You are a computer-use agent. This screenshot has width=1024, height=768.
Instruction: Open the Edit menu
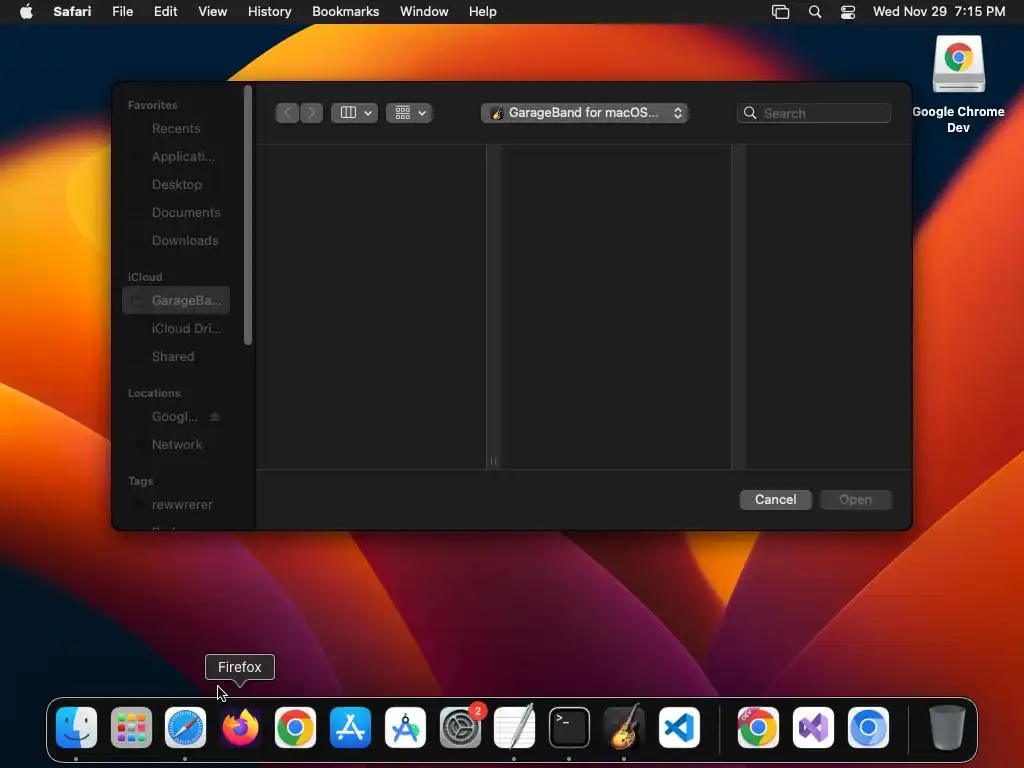click(166, 12)
